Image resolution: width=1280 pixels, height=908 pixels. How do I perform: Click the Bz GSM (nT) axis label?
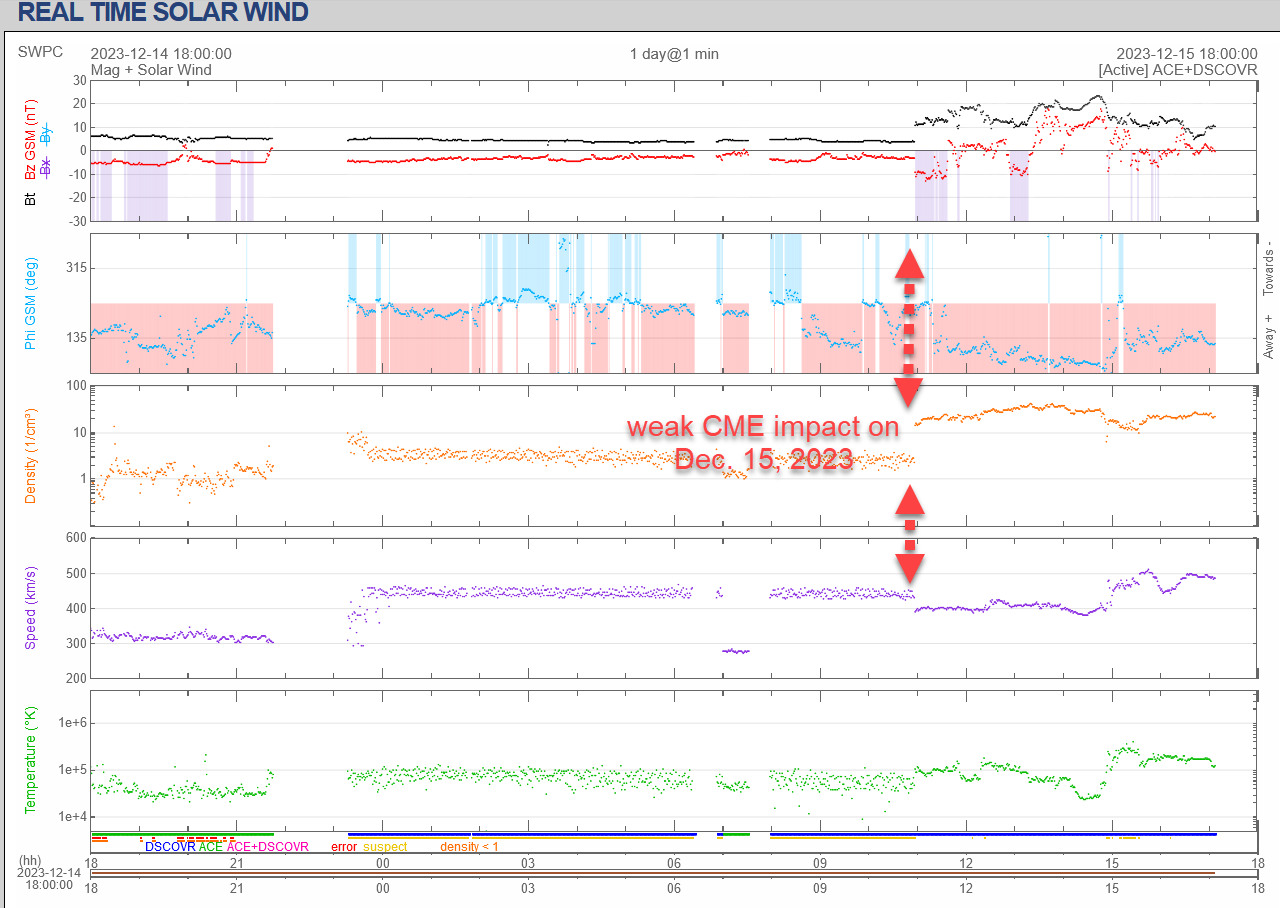(x=30, y=138)
